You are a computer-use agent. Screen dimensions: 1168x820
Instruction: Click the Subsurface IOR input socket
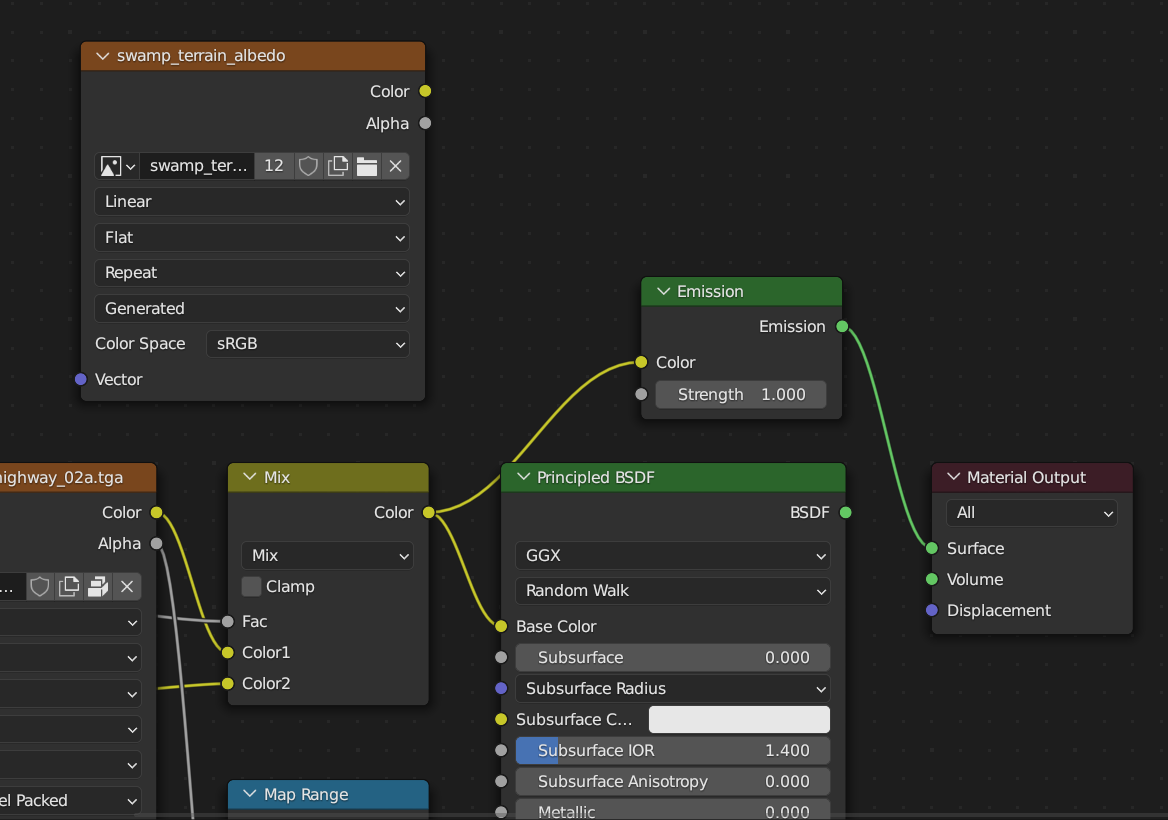coord(501,751)
